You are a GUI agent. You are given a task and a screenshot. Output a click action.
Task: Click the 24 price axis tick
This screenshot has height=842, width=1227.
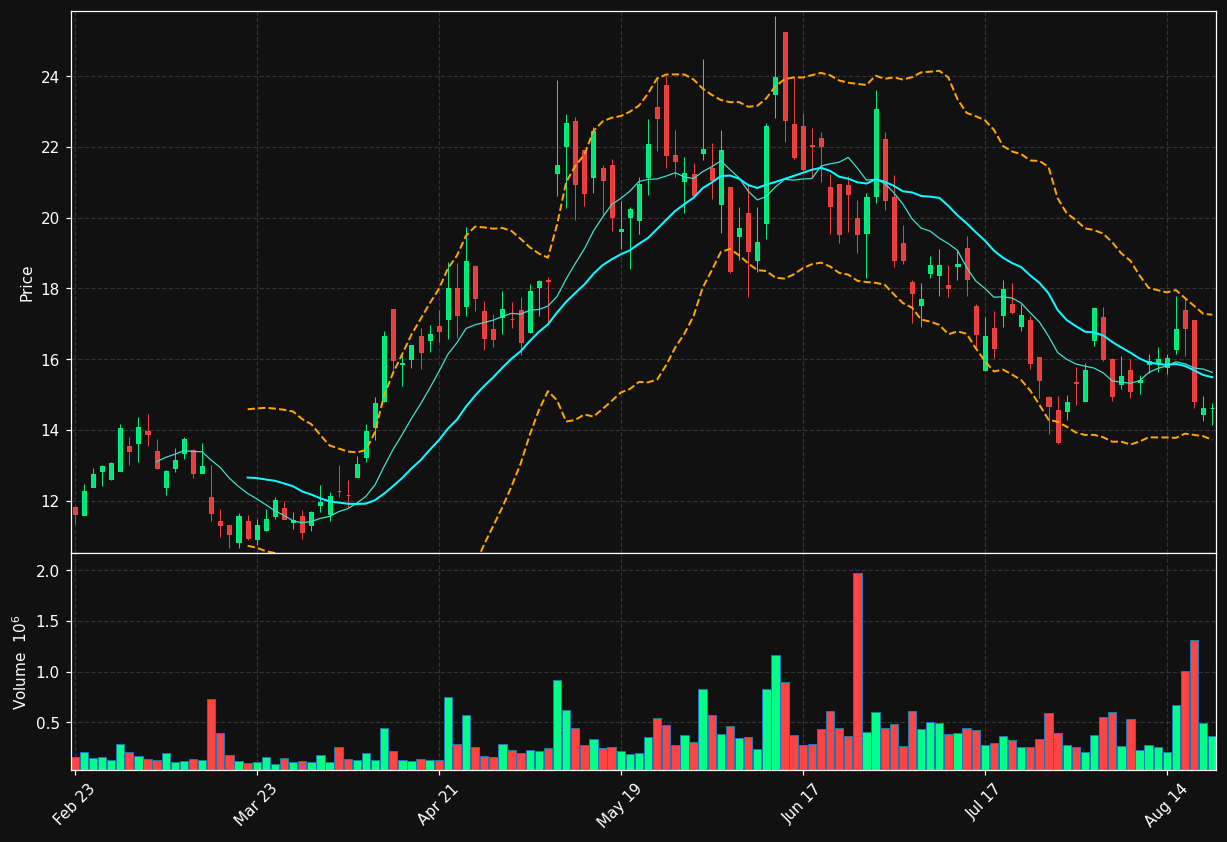pyautogui.click(x=51, y=77)
